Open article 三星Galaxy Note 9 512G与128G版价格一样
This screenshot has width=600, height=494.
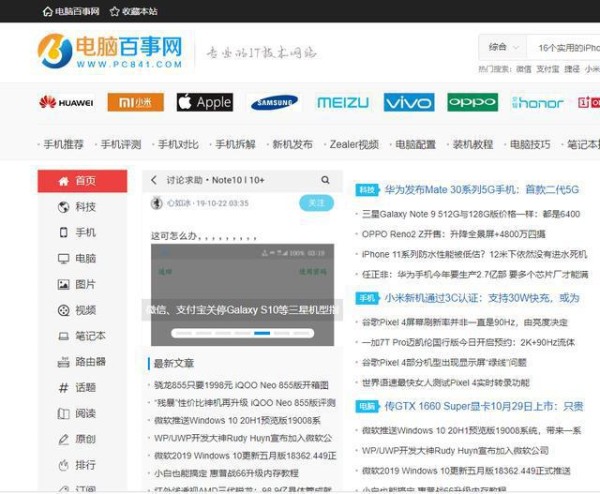pyautogui.click(x=471, y=214)
